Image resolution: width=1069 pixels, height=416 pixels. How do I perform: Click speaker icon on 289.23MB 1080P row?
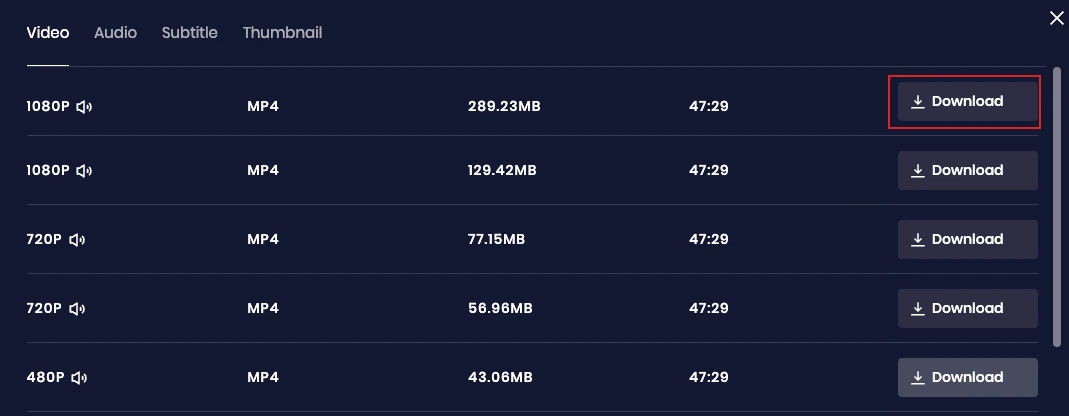(x=84, y=102)
